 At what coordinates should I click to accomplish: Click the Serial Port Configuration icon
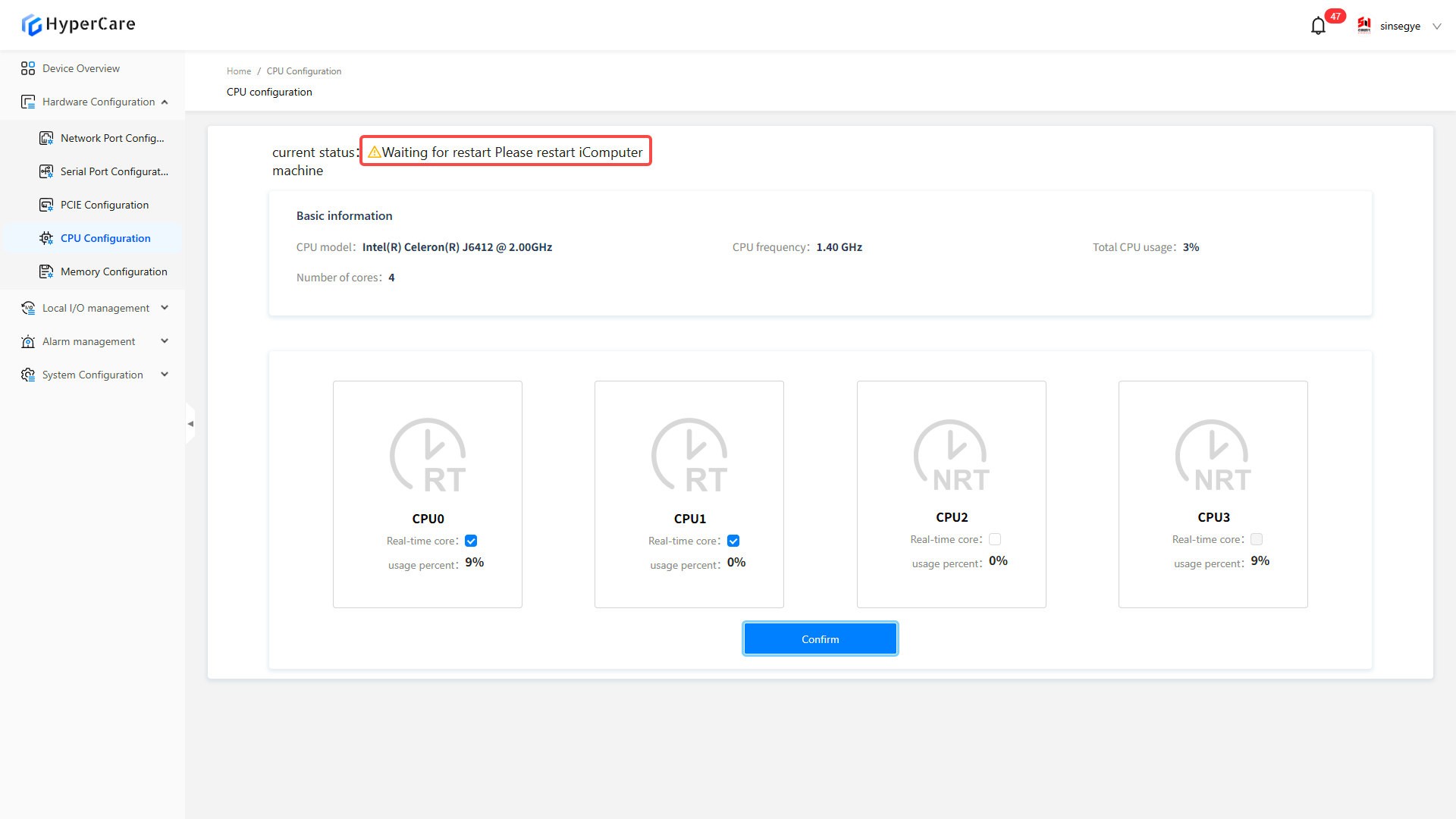pos(46,171)
